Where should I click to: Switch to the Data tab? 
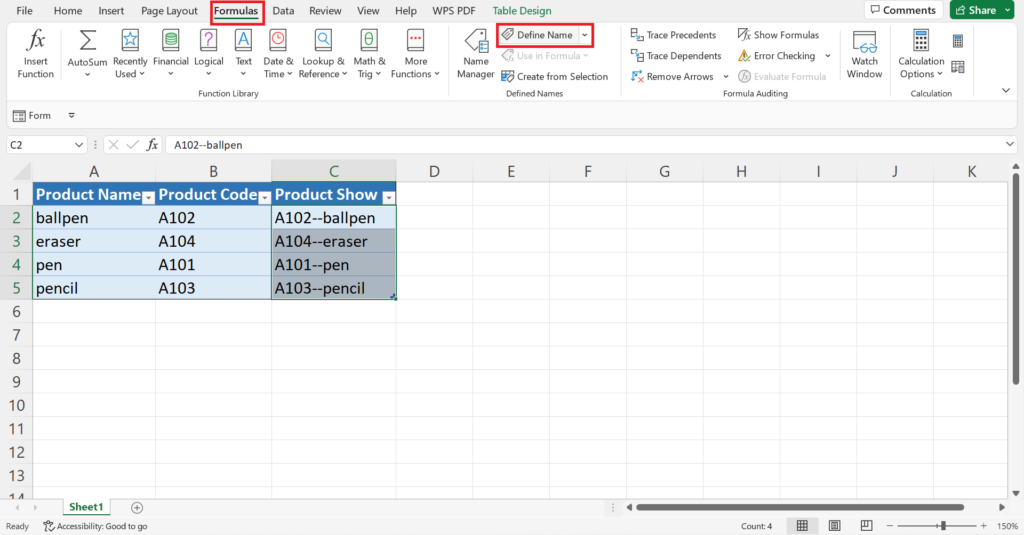[x=283, y=10]
